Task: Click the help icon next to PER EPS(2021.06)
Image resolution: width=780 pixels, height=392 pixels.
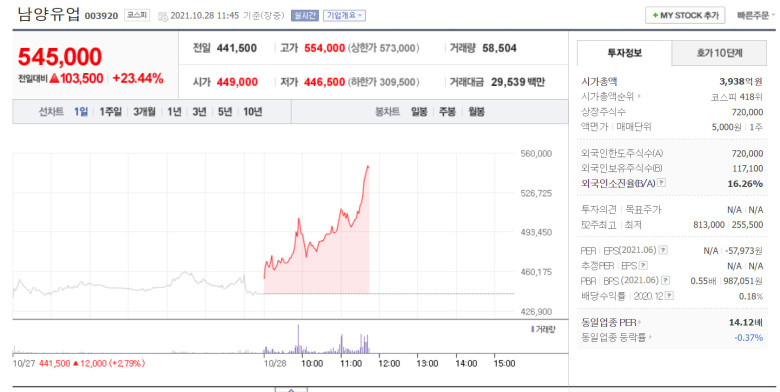Action: [x=663, y=250]
